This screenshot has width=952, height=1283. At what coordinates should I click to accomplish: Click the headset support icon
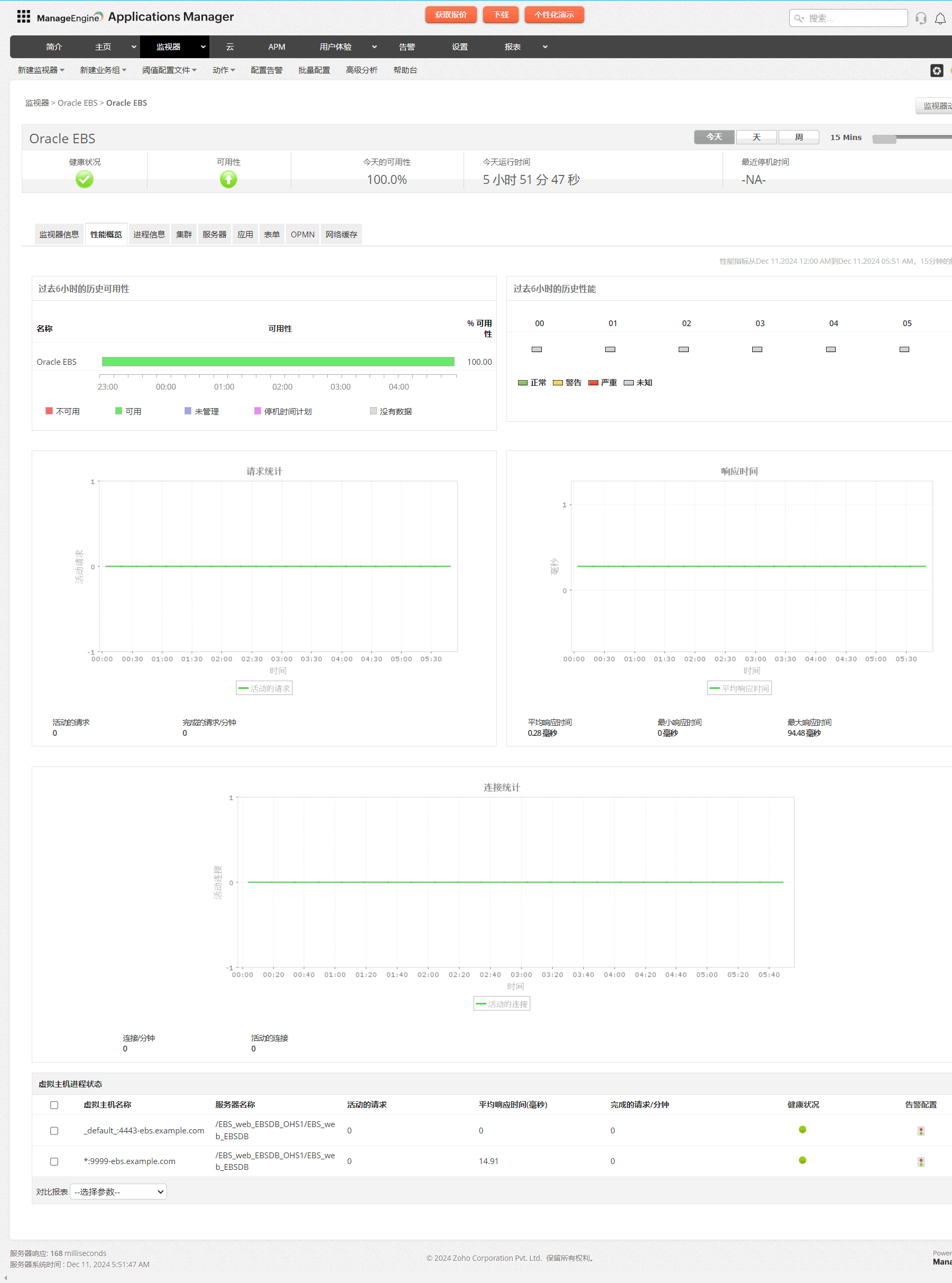921,19
